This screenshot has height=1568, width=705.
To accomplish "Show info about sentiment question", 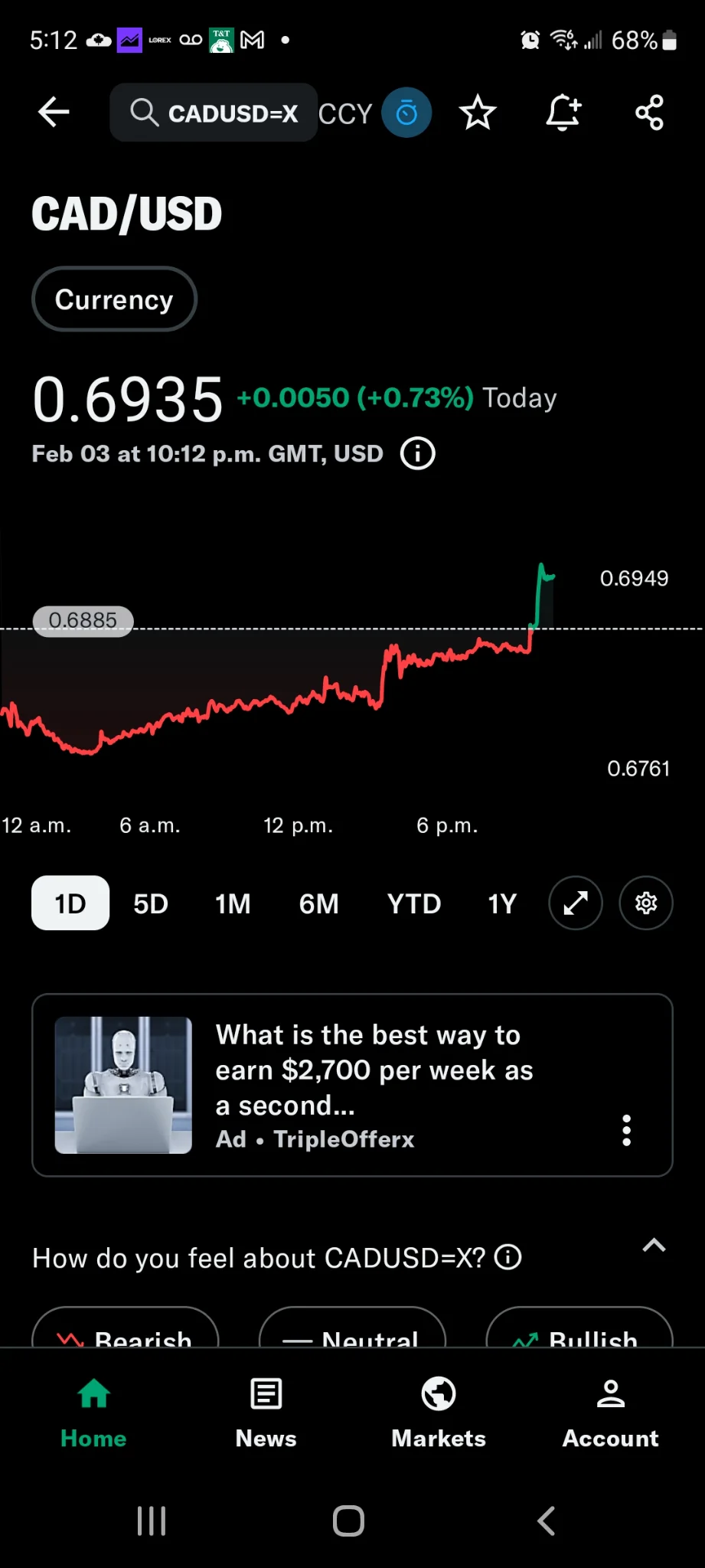I will pyautogui.click(x=508, y=1257).
